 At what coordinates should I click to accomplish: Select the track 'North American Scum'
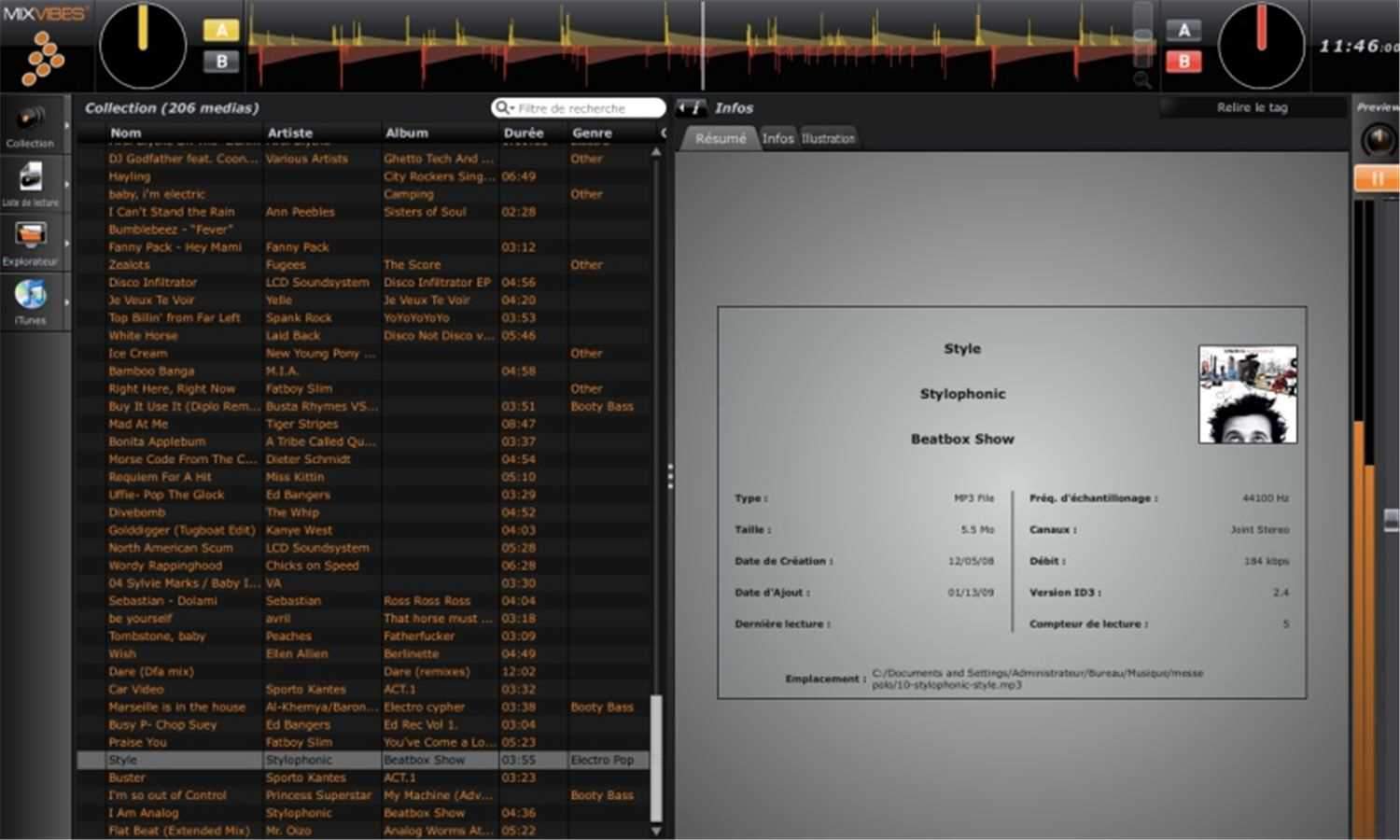[x=364, y=548]
